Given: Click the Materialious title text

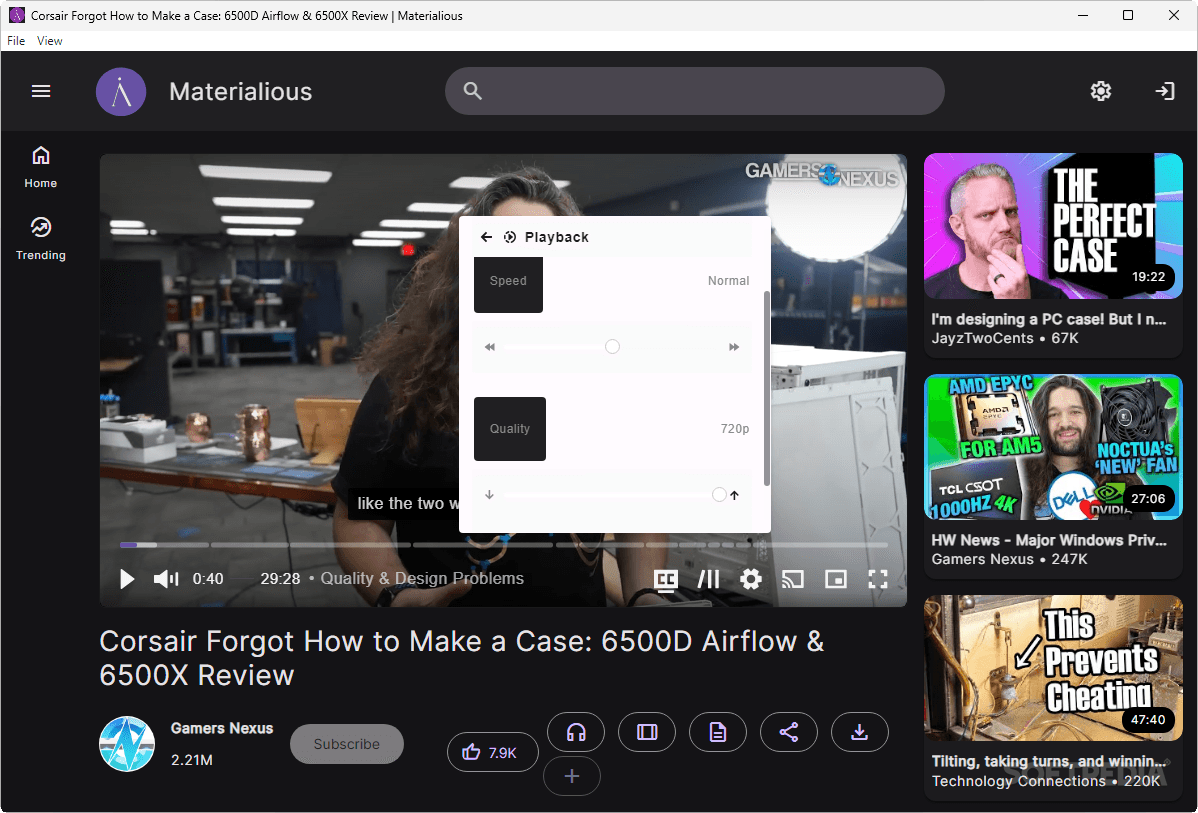Looking at the screenshot, I should (x=241, y=92).
